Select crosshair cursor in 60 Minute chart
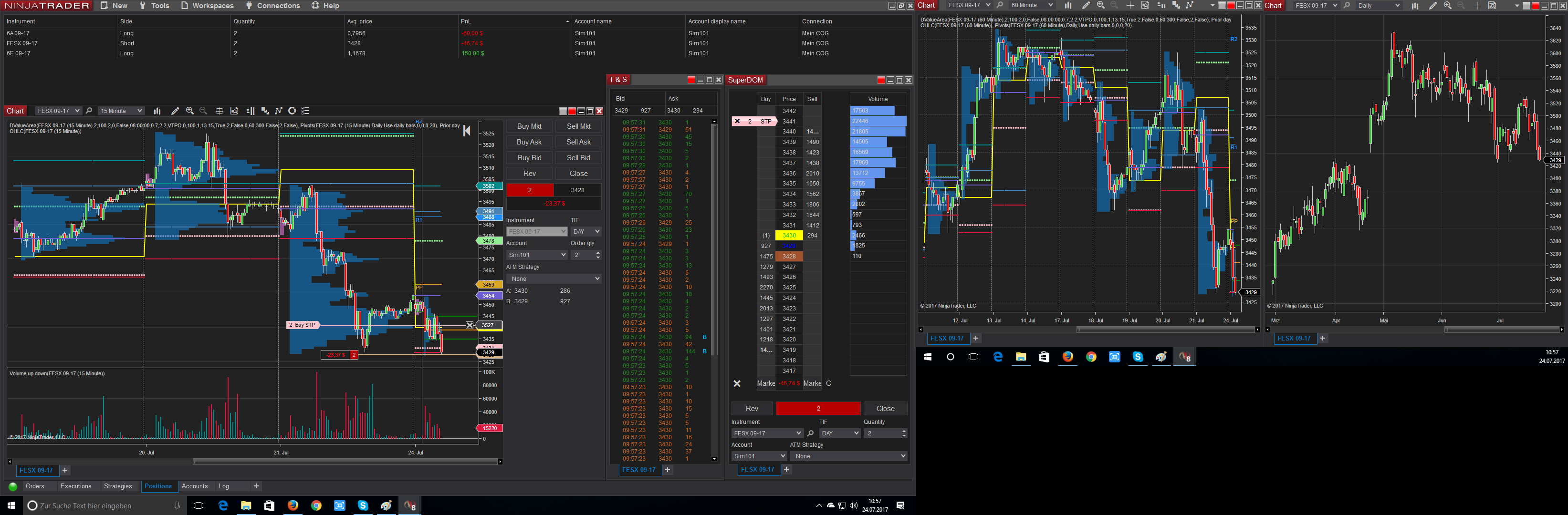The height and width of the screenshot is (515, 1568). [x=1130, y=5]
